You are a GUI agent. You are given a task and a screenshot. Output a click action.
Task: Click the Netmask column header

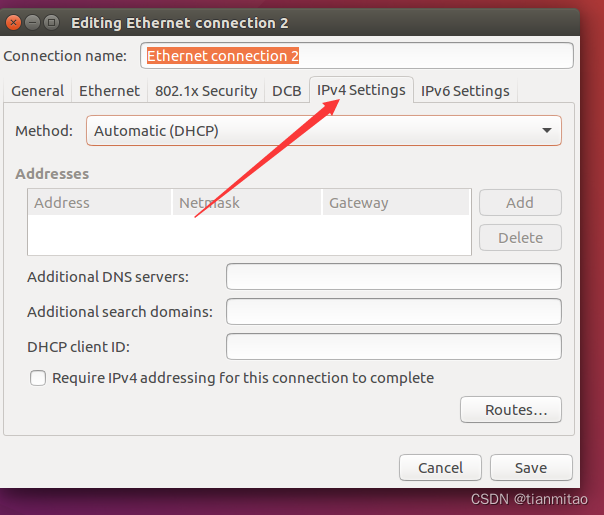247,203
